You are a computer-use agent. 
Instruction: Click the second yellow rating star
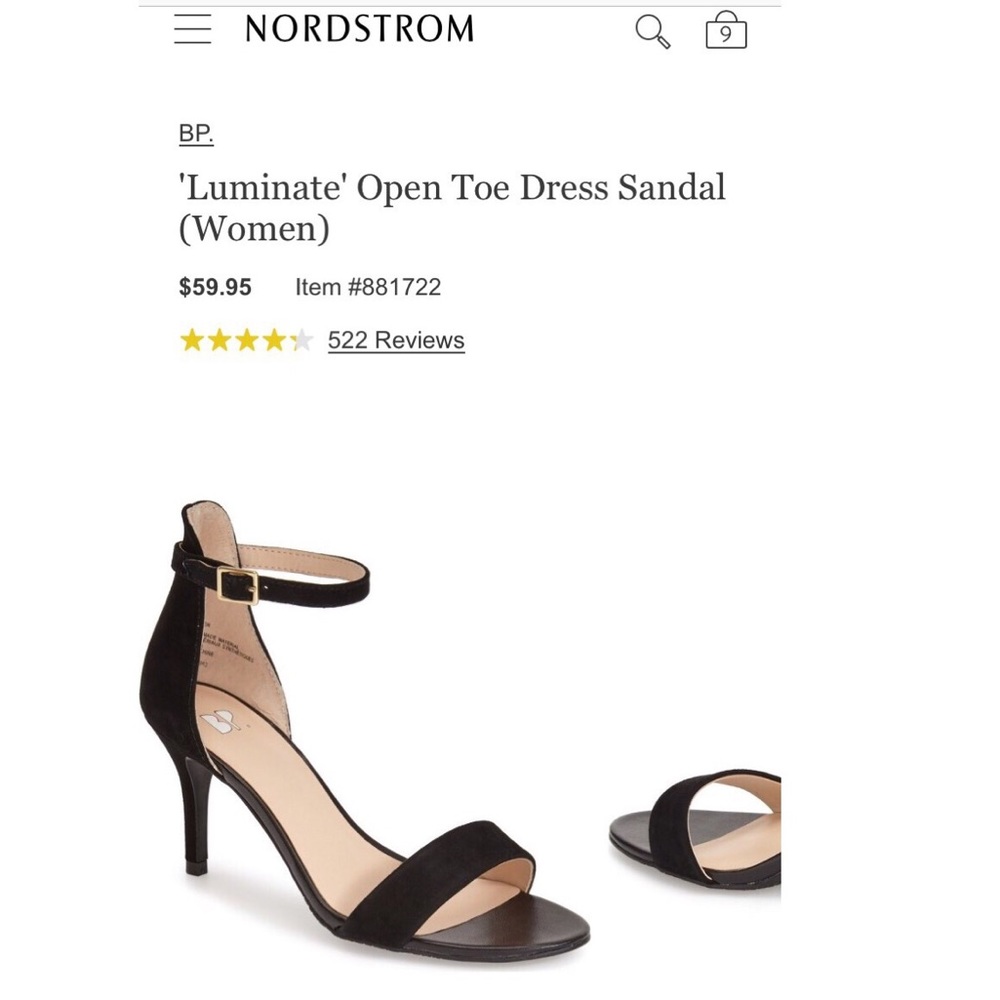click(220, 340)
